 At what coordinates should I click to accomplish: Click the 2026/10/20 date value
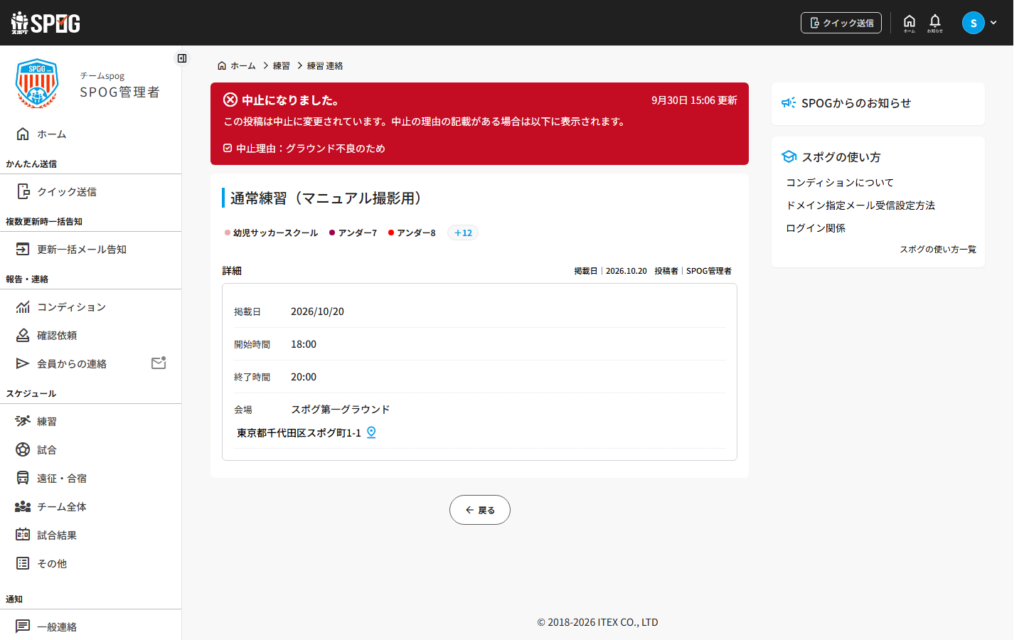click(x=317, y=312)
